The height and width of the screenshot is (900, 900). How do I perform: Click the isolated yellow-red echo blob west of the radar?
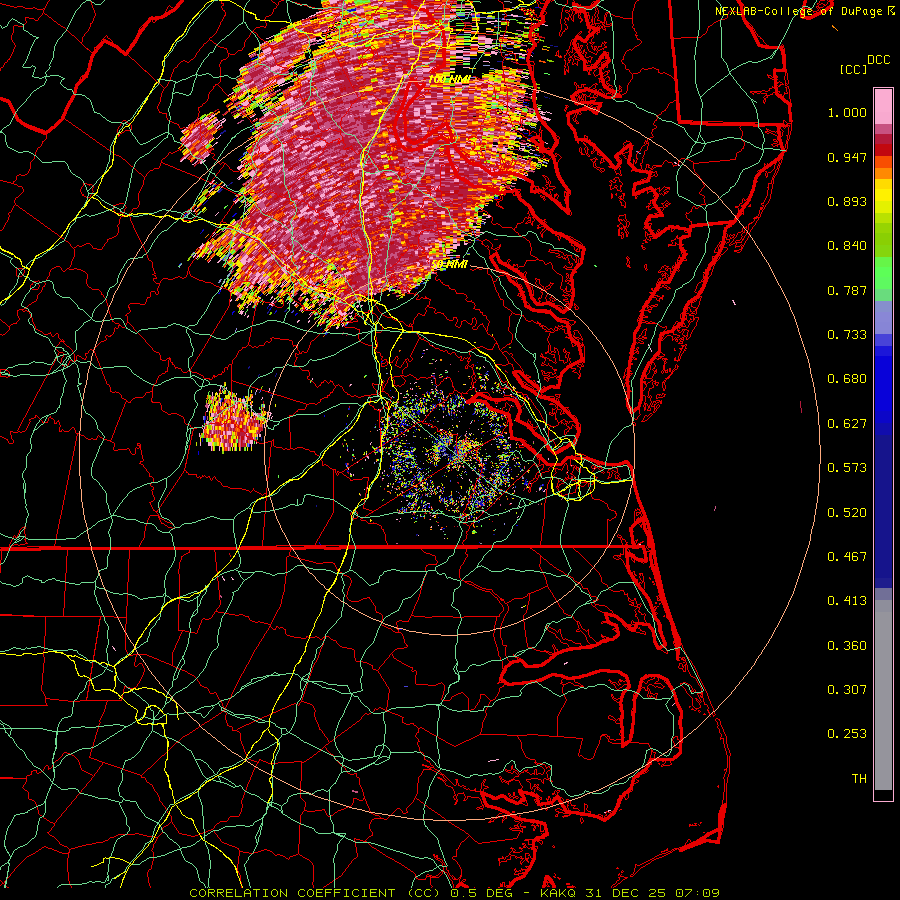point(234,420)
